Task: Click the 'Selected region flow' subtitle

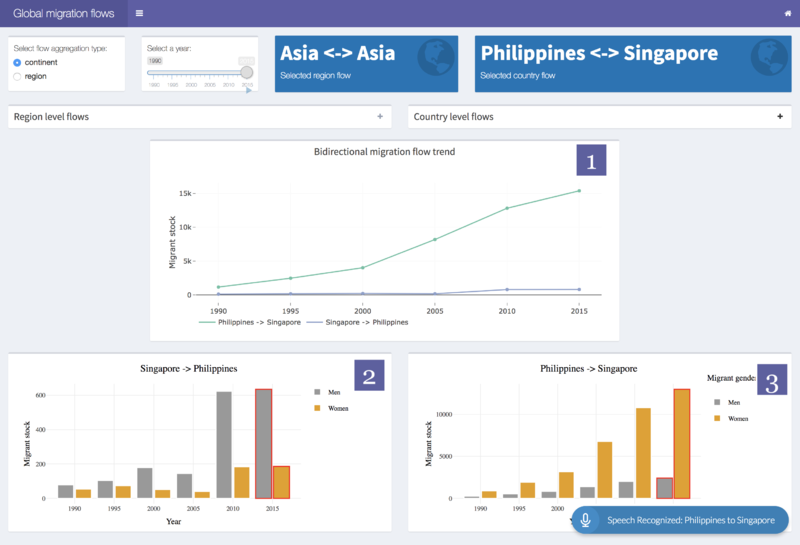Action: (x=315, y=76)
